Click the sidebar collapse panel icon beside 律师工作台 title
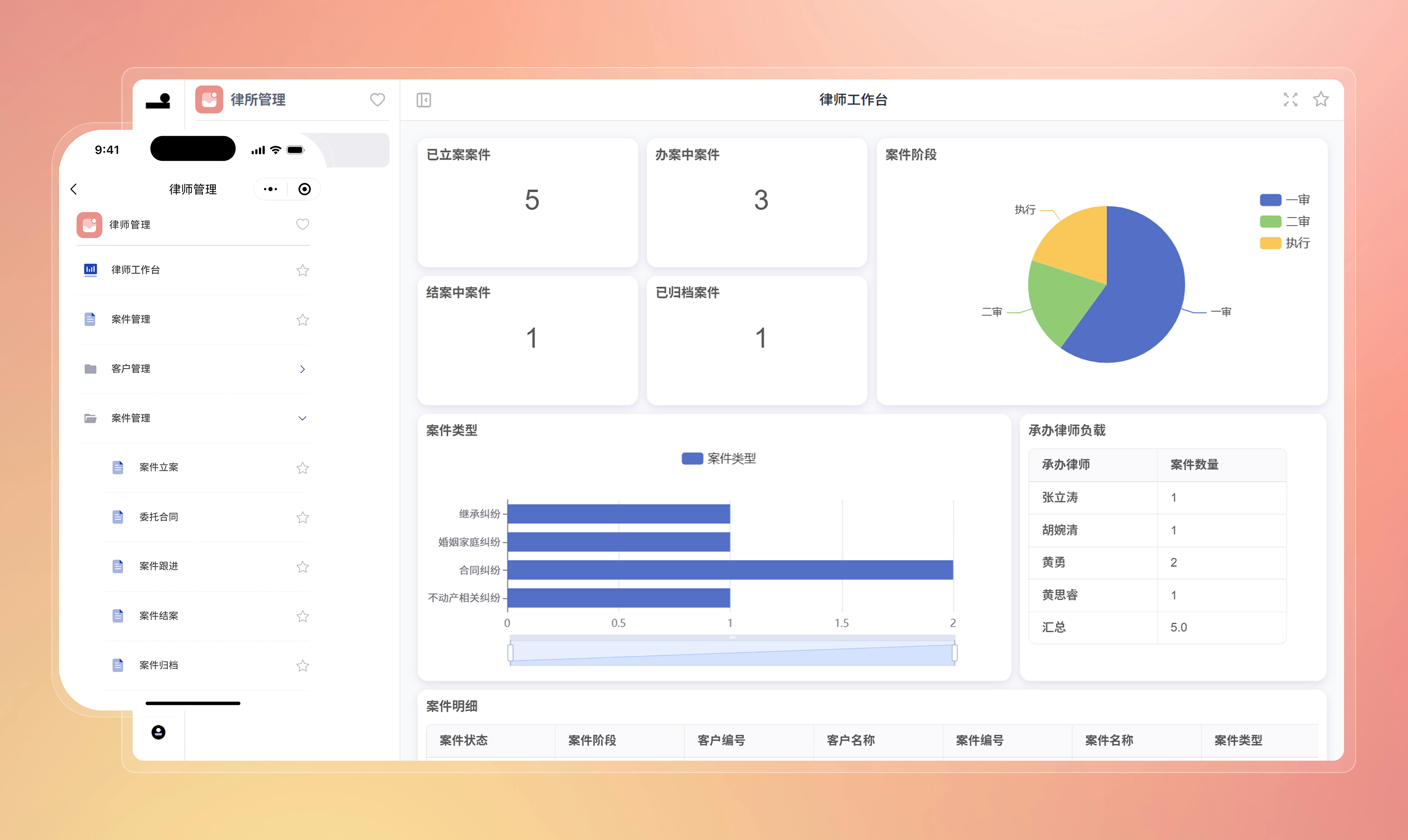Image resolution: width=1408 pixels, height=840 pixels. tap(423, 100)
